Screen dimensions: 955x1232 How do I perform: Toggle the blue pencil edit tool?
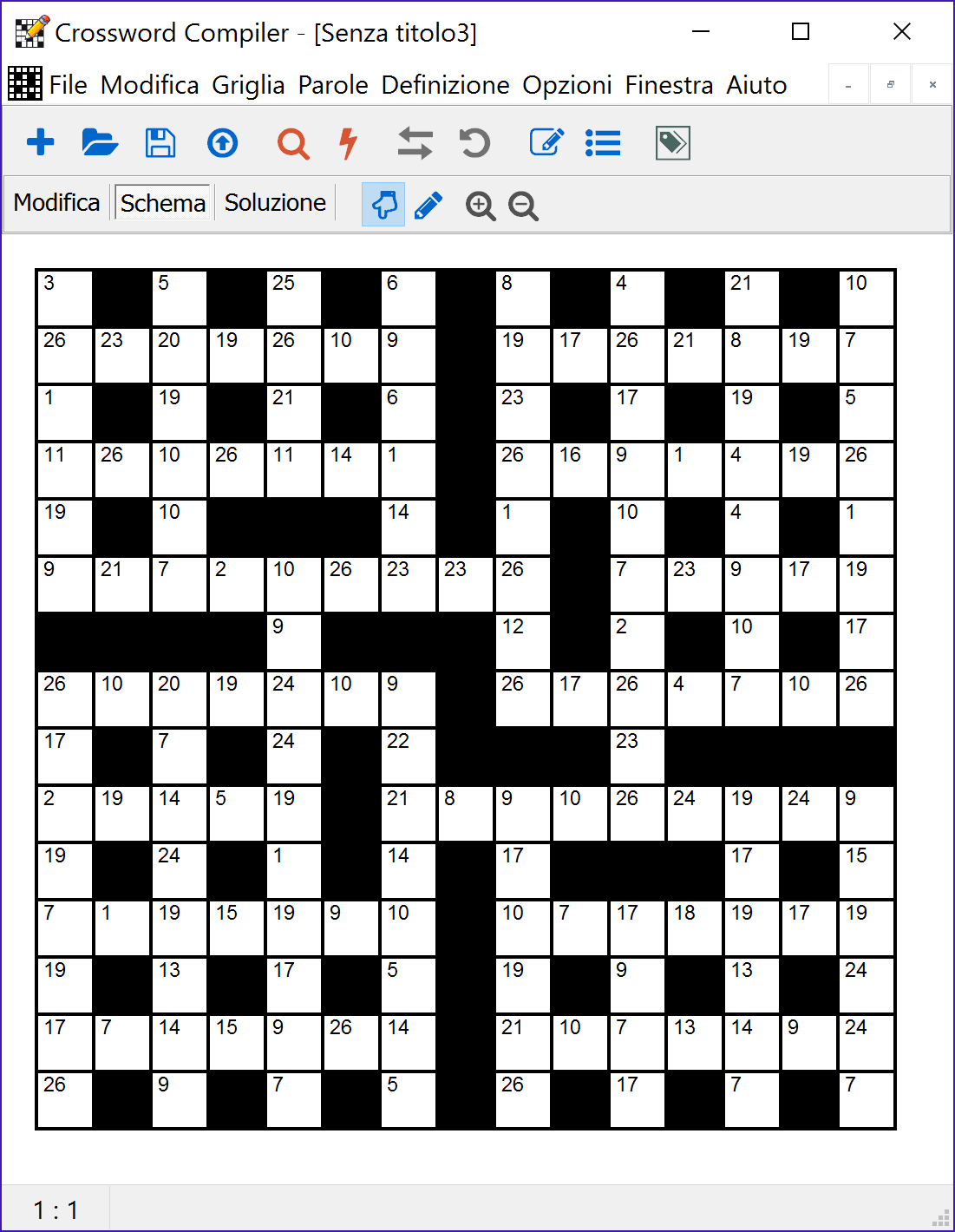(428, 206)
